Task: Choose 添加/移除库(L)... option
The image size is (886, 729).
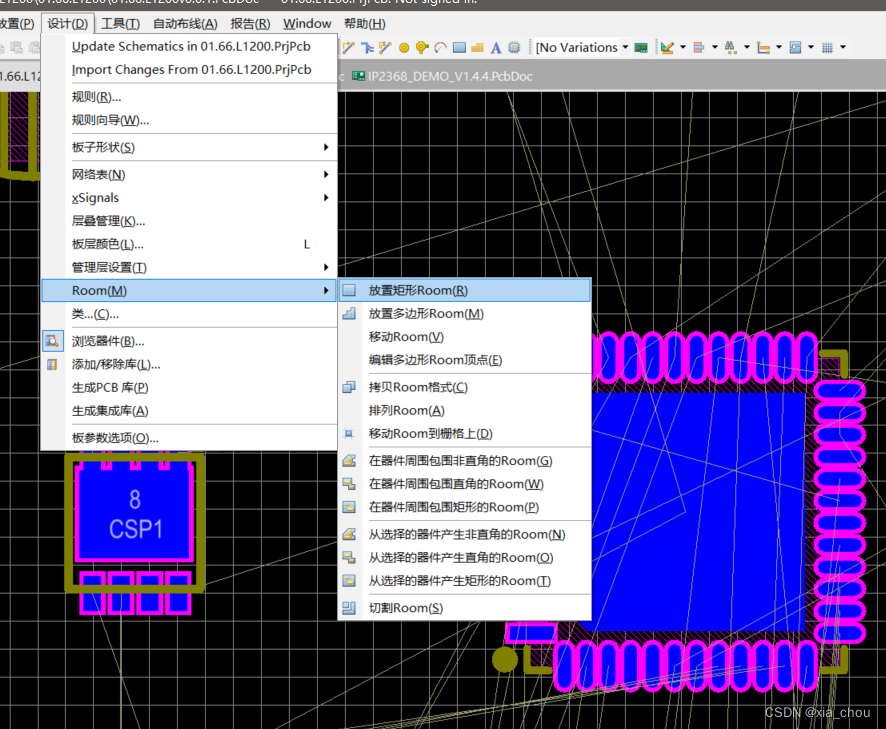Action: point(189,364)
